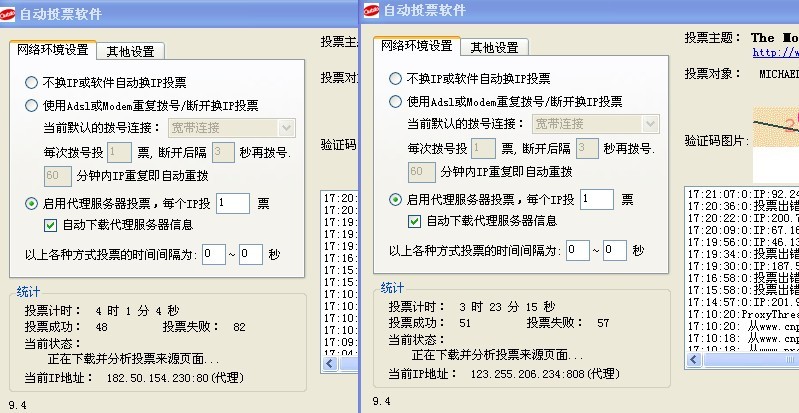Focus the '每个IP投' votes field in right window
Viewport: 799px width, 413px height.
pyautogui.click(x=596, y=199)
